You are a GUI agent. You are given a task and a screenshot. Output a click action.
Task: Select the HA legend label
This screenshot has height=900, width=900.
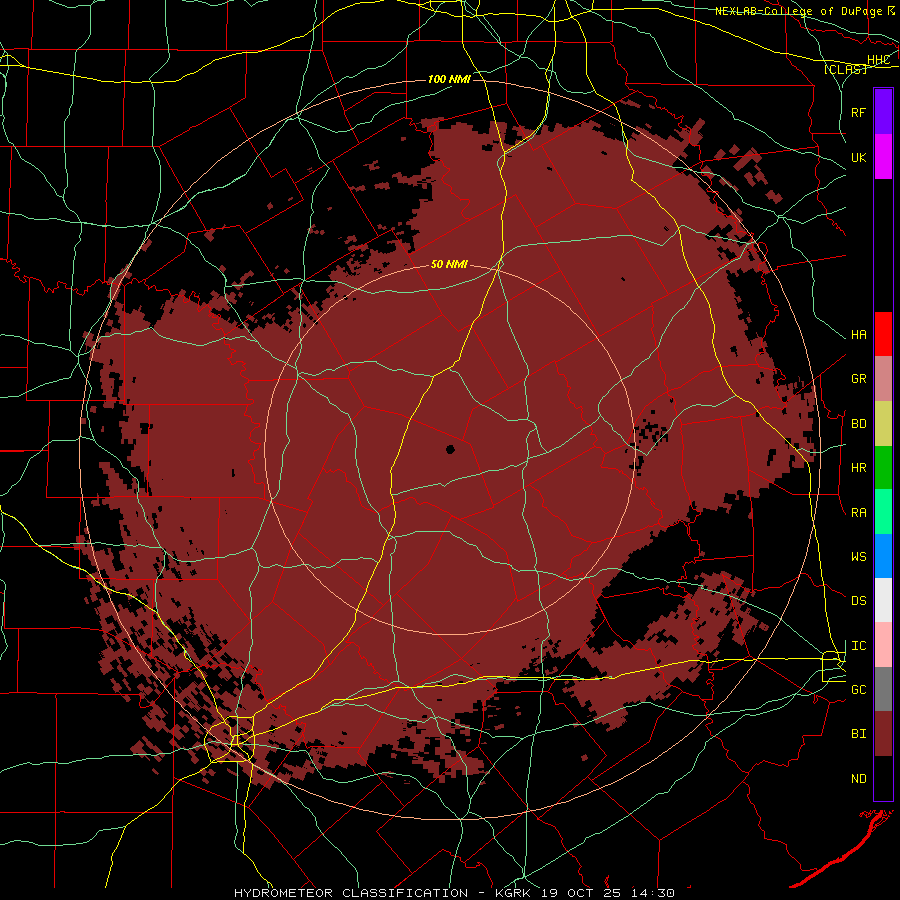point(859,335)
